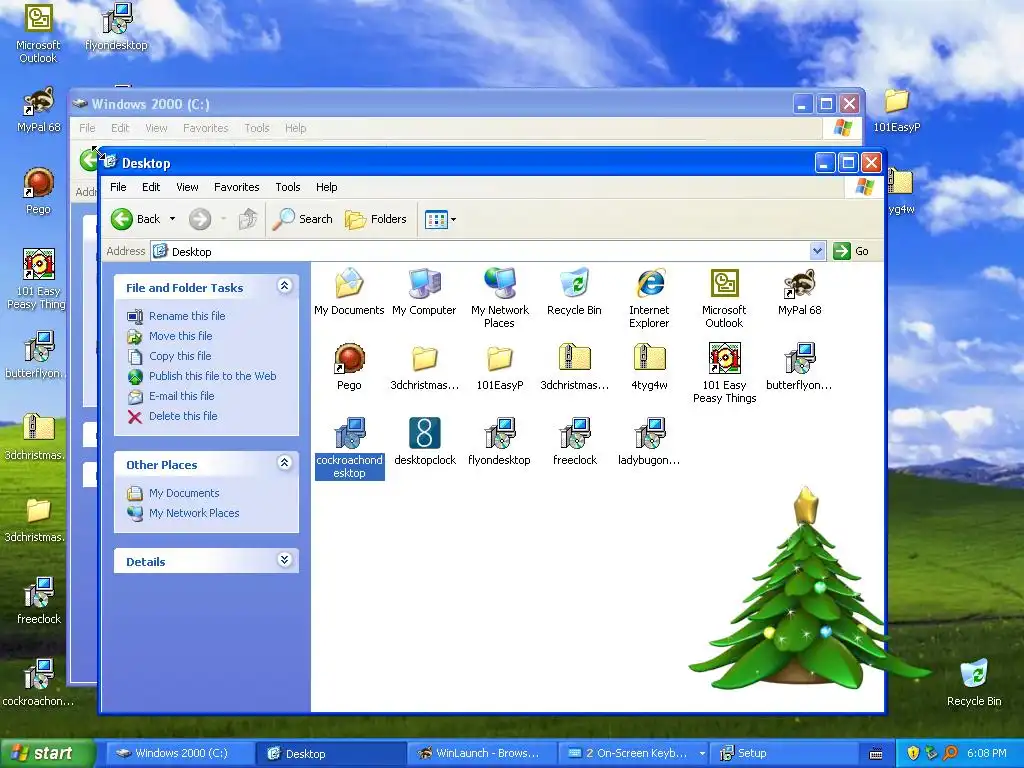Select My Network Places icon in file pane
Screen dimensions: 1024x768
click(500, 298)
